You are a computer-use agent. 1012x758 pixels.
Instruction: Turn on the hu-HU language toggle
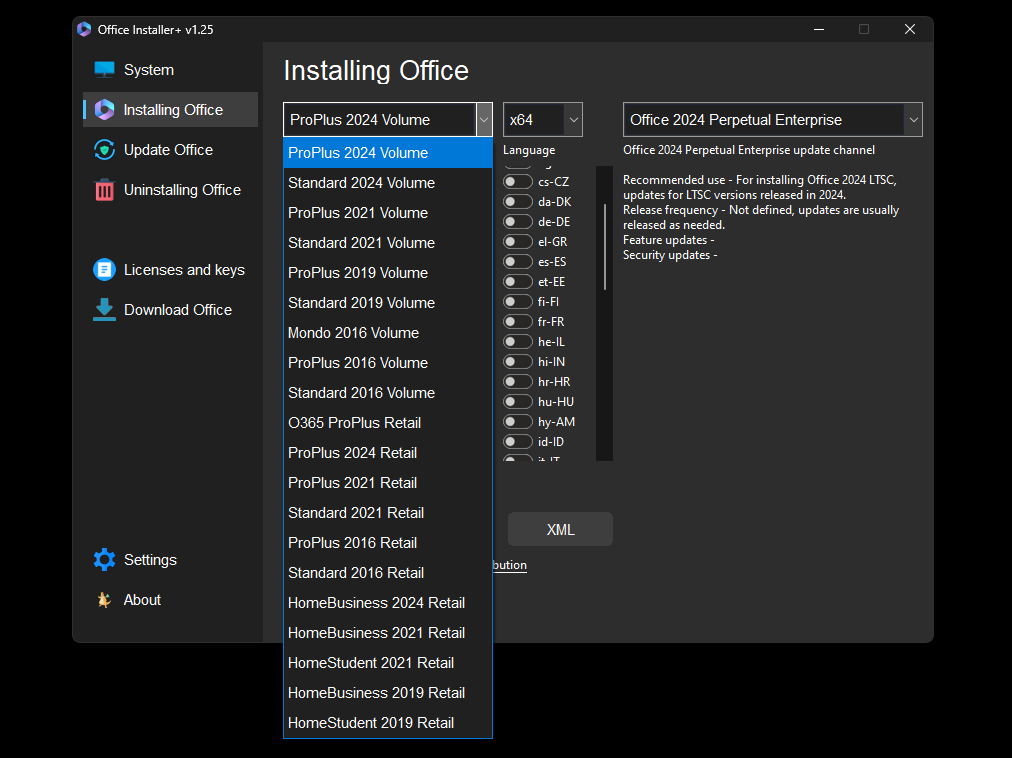coord(518,402)
